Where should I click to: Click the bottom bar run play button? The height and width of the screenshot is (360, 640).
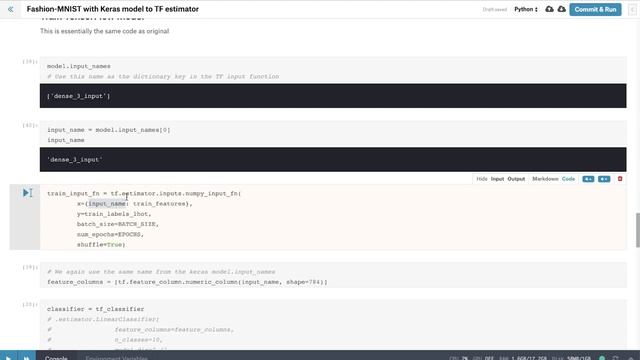point(8,358)
